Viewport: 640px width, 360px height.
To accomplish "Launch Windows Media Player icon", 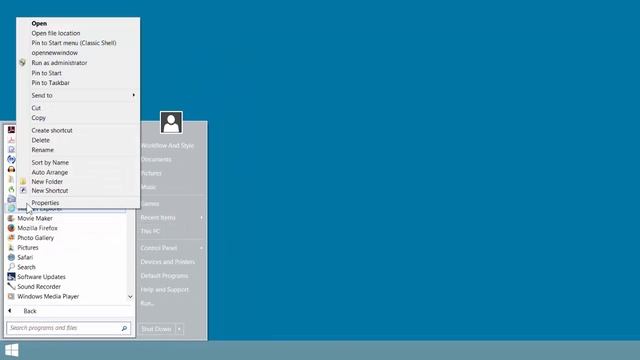I will pyautogui.click(x=11, y=296).
